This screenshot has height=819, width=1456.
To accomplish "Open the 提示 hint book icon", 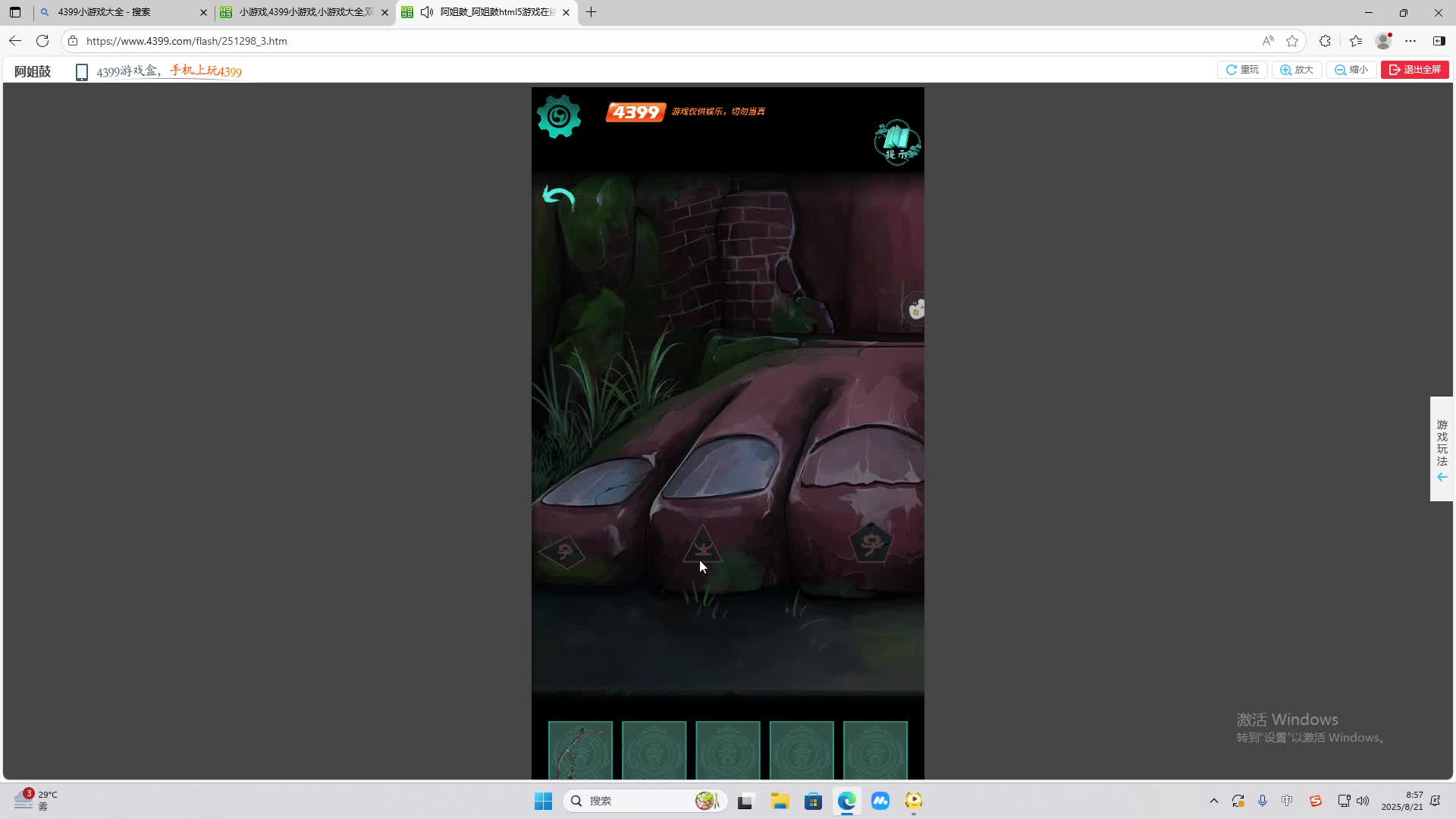I will 897,142.
